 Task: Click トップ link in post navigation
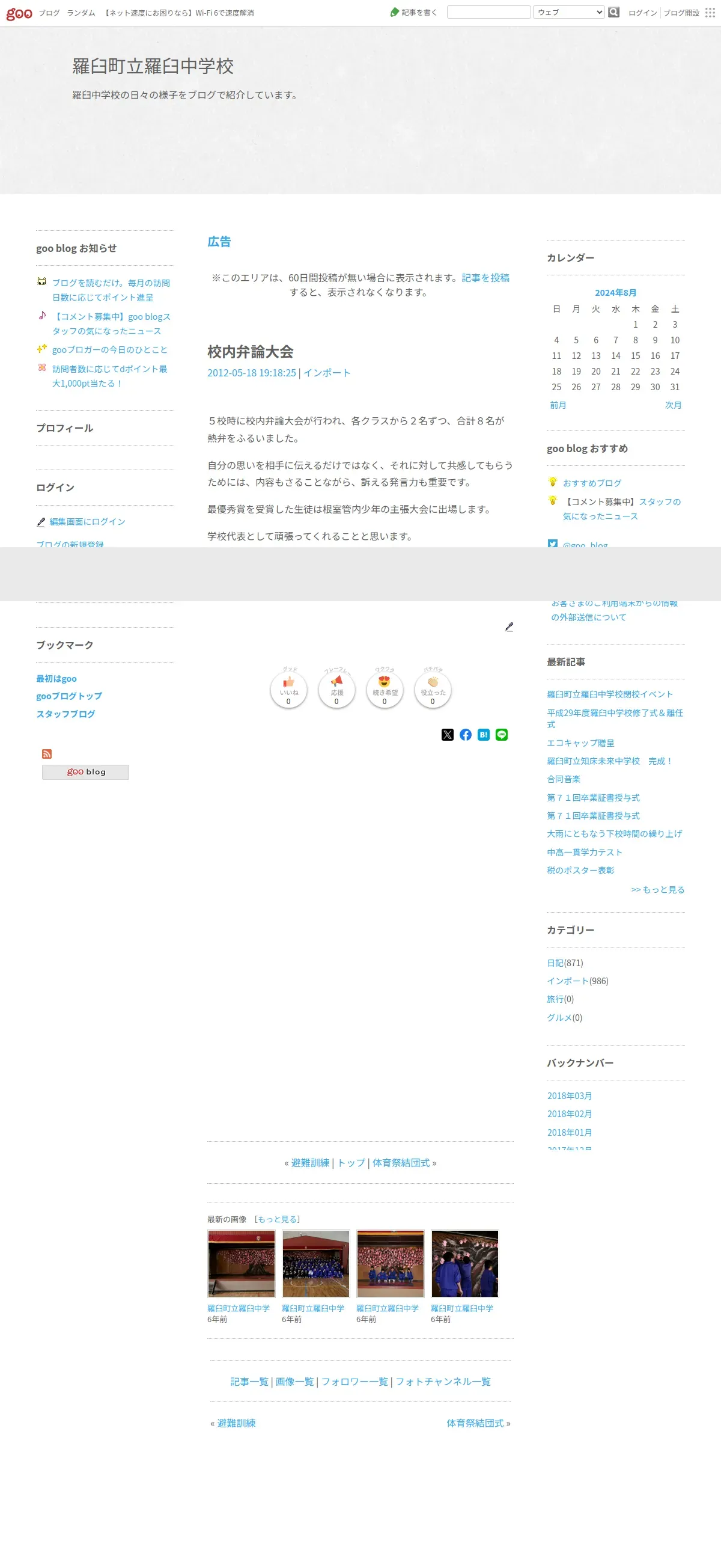click(351, 1163)
